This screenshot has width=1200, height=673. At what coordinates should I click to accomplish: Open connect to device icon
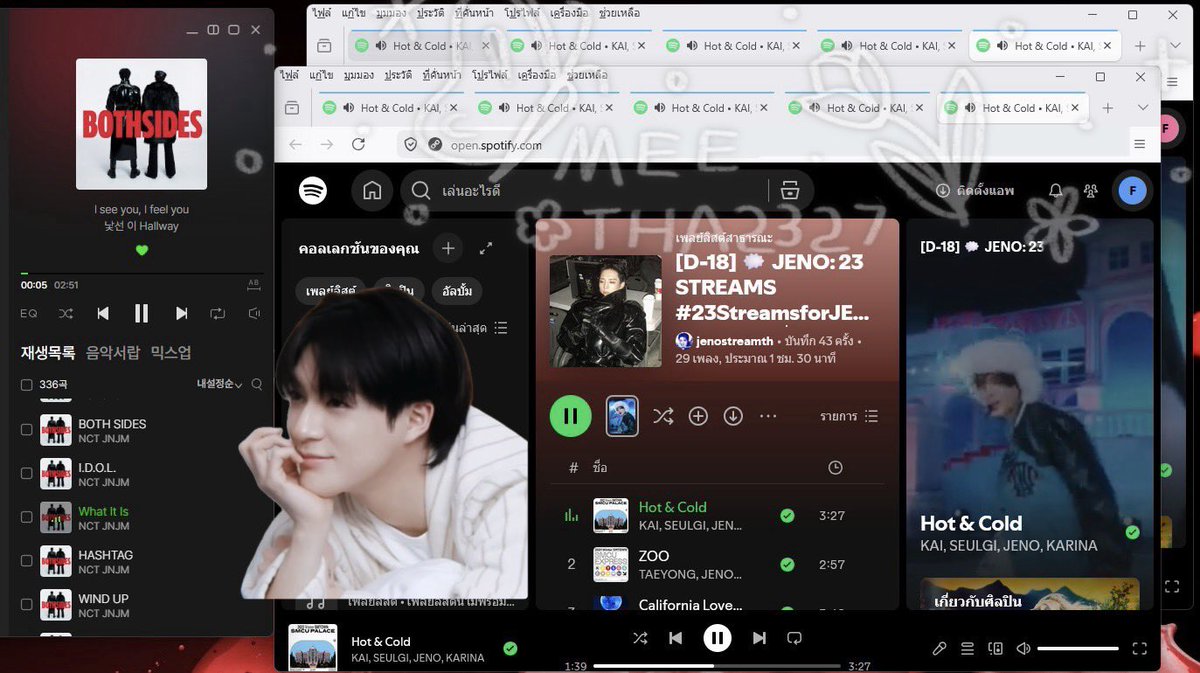995,648
